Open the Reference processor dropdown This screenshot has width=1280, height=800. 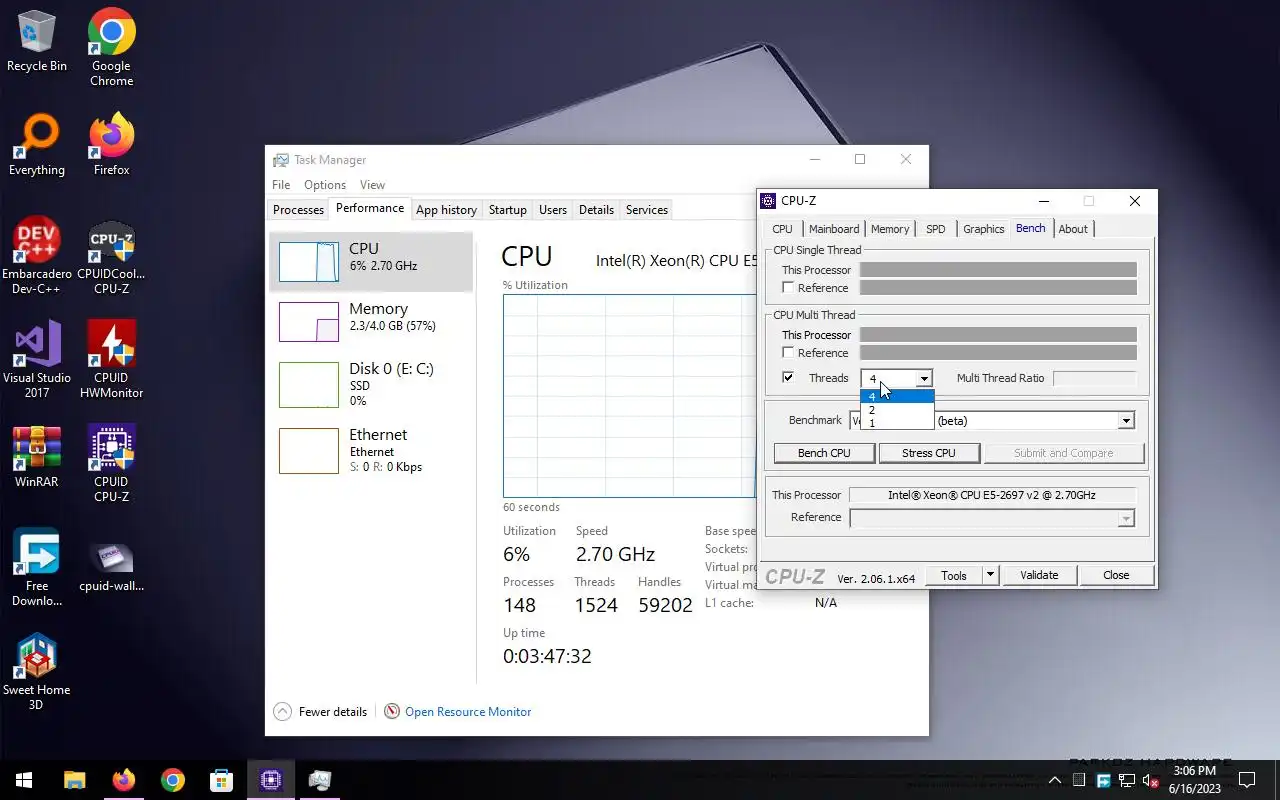[x=1126, y=518]
